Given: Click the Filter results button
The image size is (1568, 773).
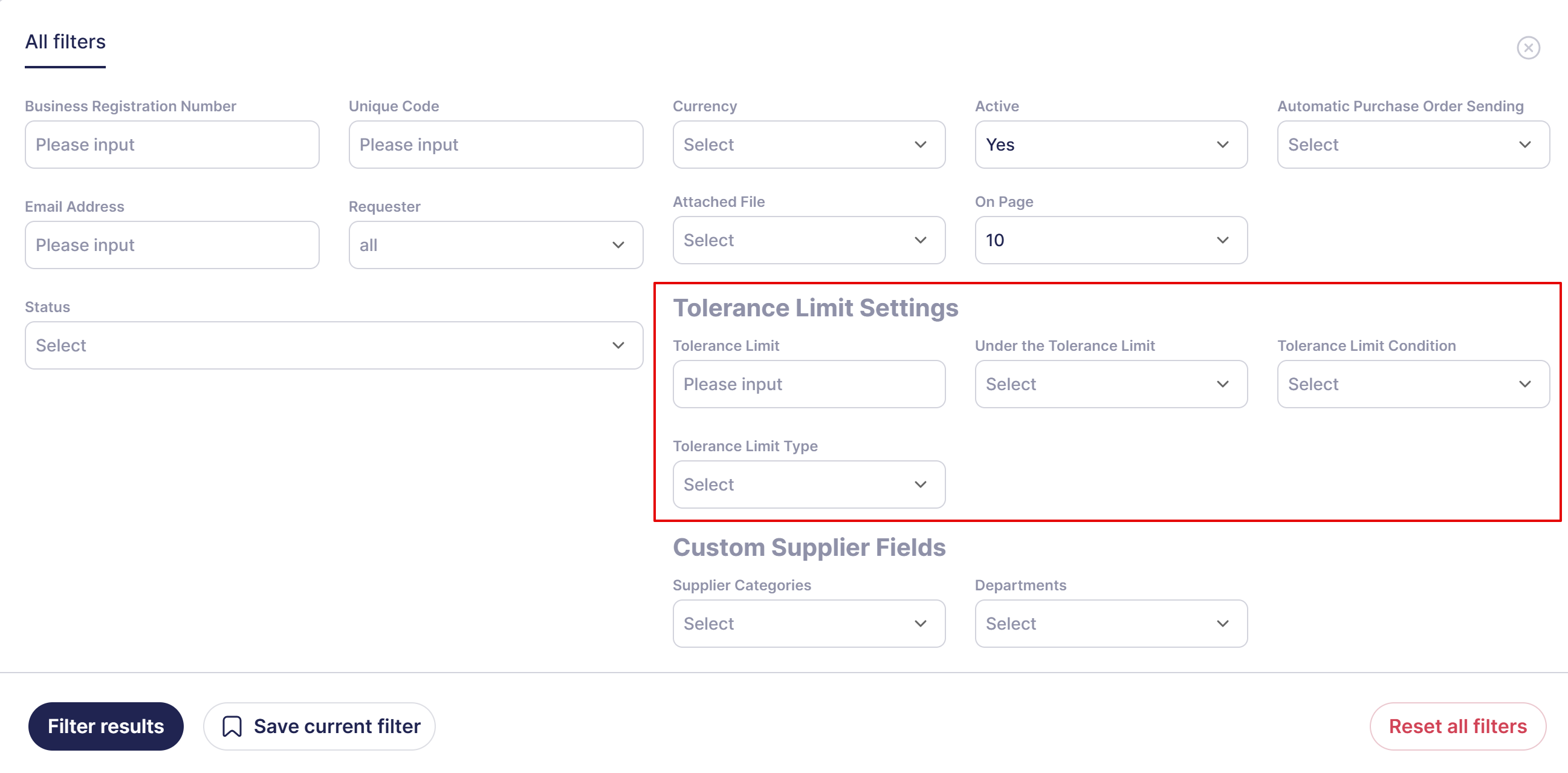Looking at the screenshot, I should 106,726.
